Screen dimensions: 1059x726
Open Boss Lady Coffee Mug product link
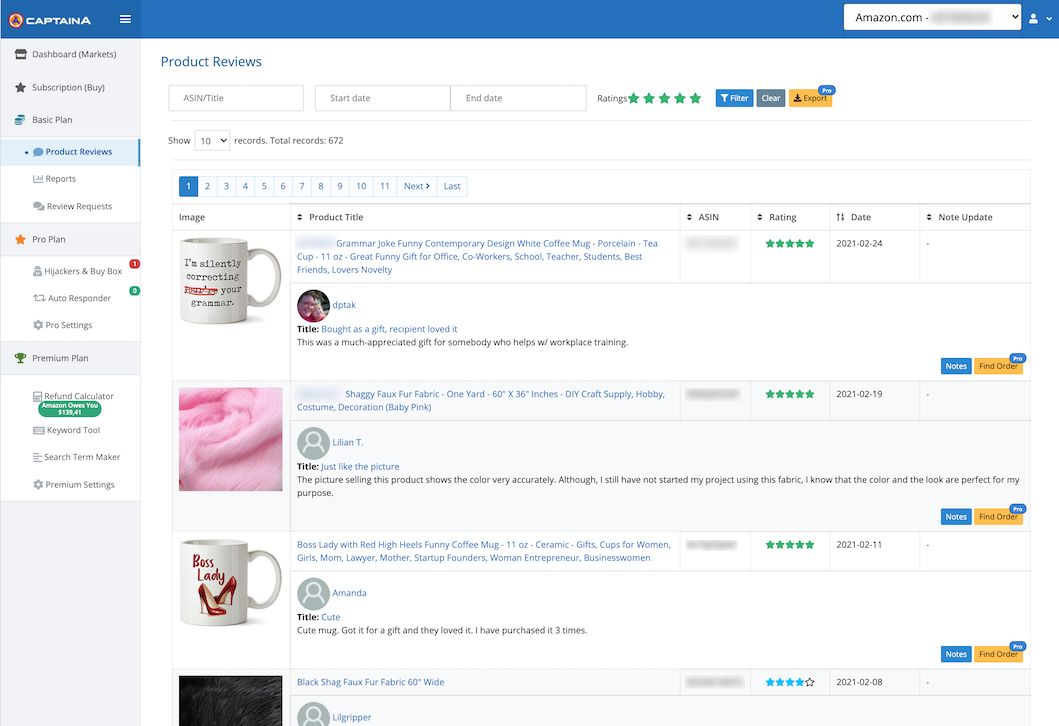pos(484,551)
